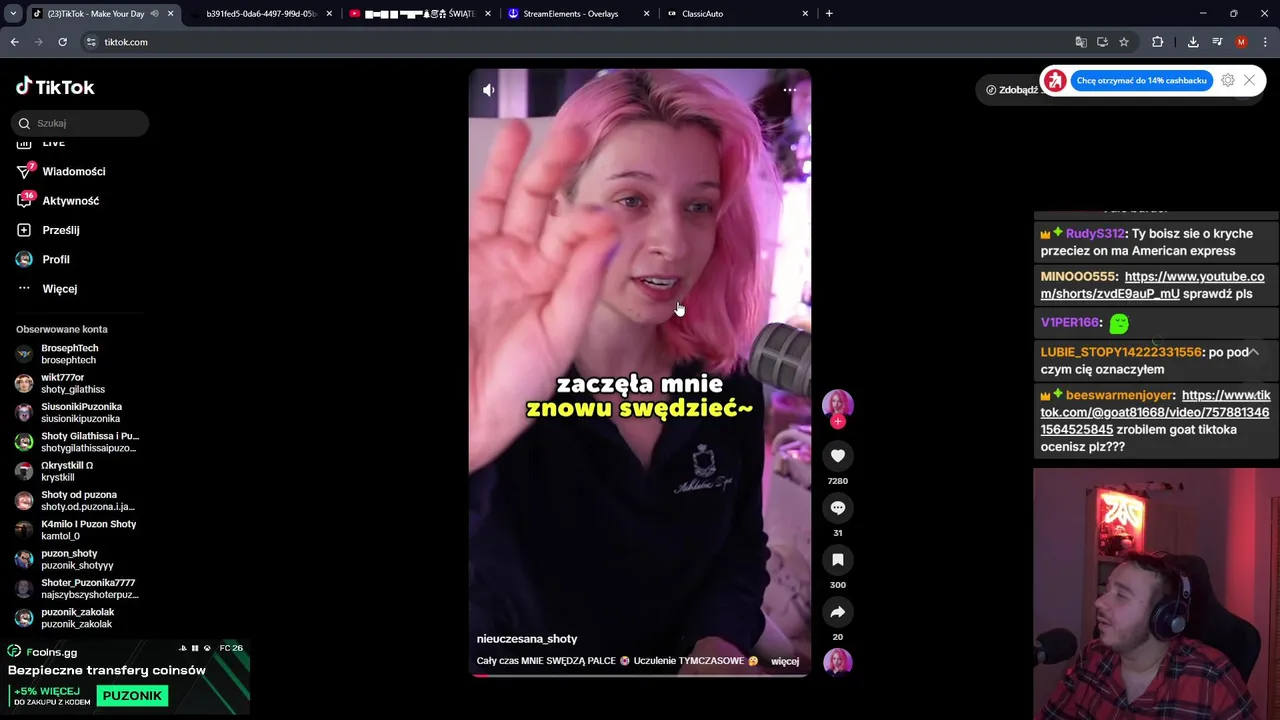This screenshot has width=1280, height=720.
Task: Open the browser downloads icon
Action: click(x=1193, y=42)
